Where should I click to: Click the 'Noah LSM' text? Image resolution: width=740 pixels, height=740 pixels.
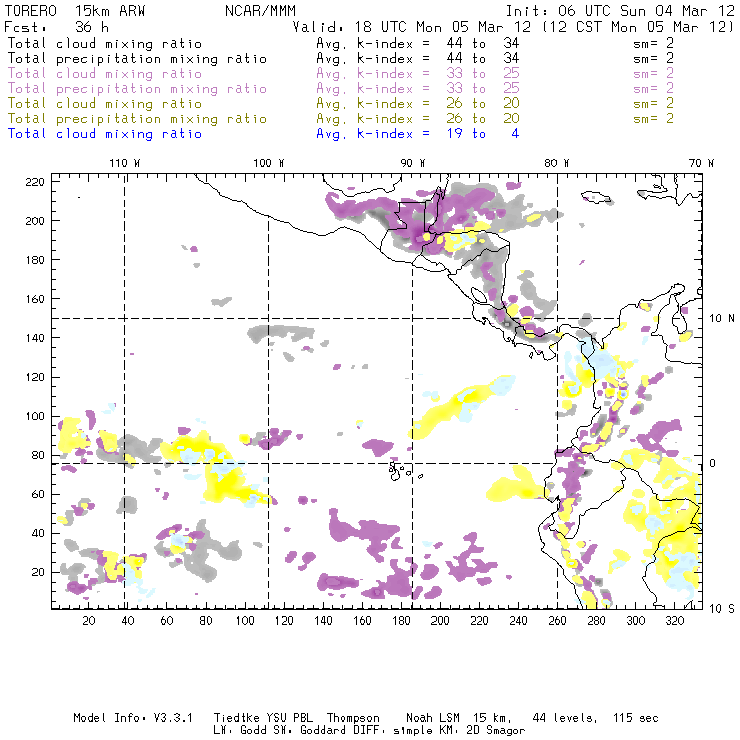[433, 718]
